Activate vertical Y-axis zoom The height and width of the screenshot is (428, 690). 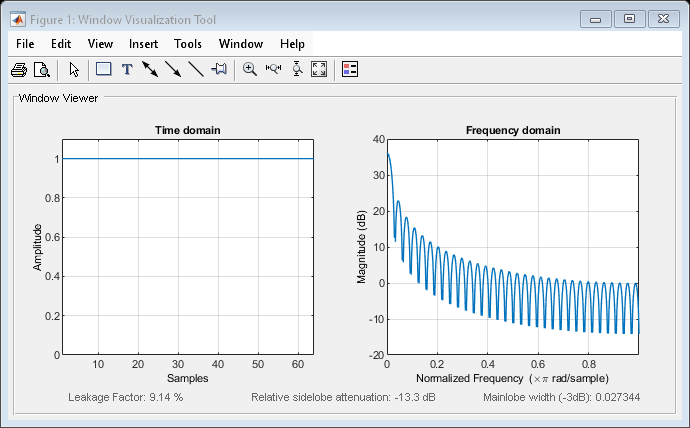click(x=297, y=70)
